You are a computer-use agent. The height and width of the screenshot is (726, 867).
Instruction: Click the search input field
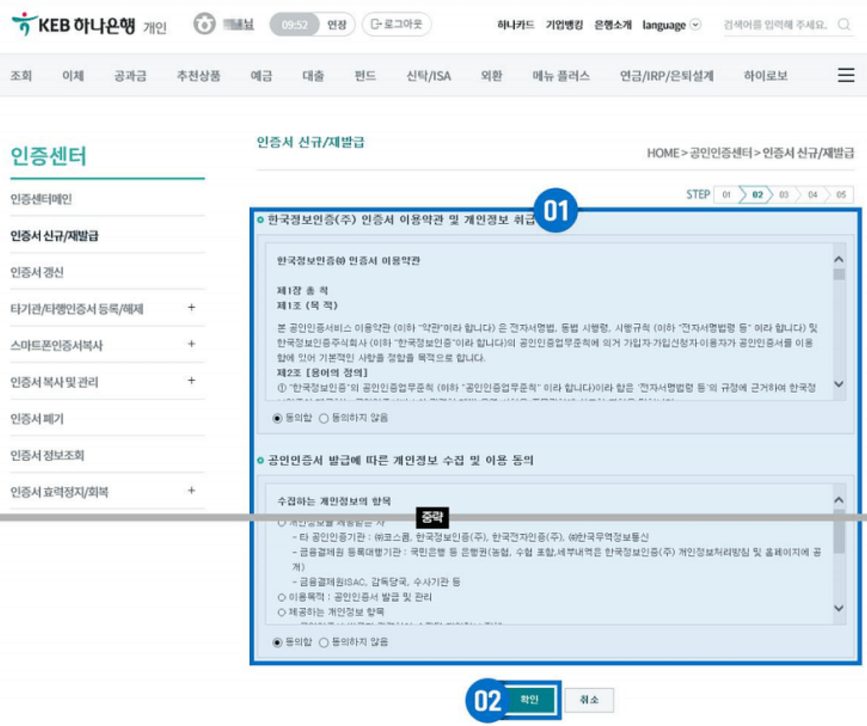click(x=775, y=25)
